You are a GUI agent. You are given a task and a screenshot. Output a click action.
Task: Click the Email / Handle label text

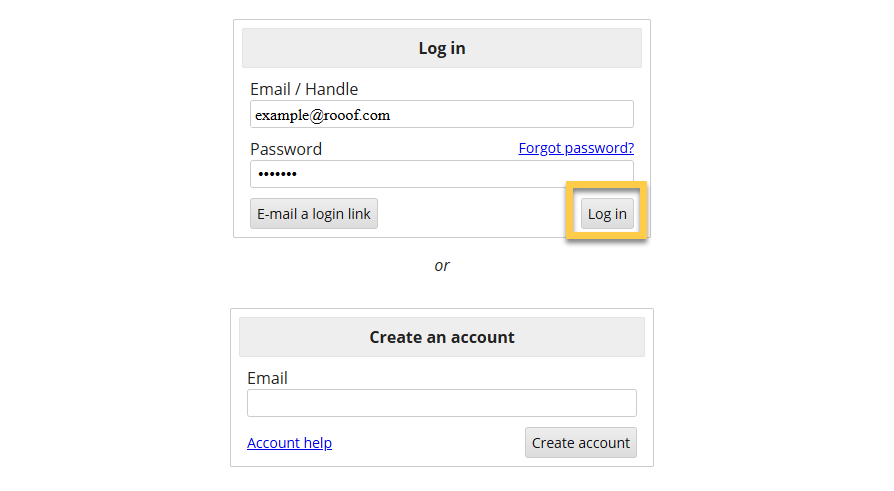pos(304,89)
